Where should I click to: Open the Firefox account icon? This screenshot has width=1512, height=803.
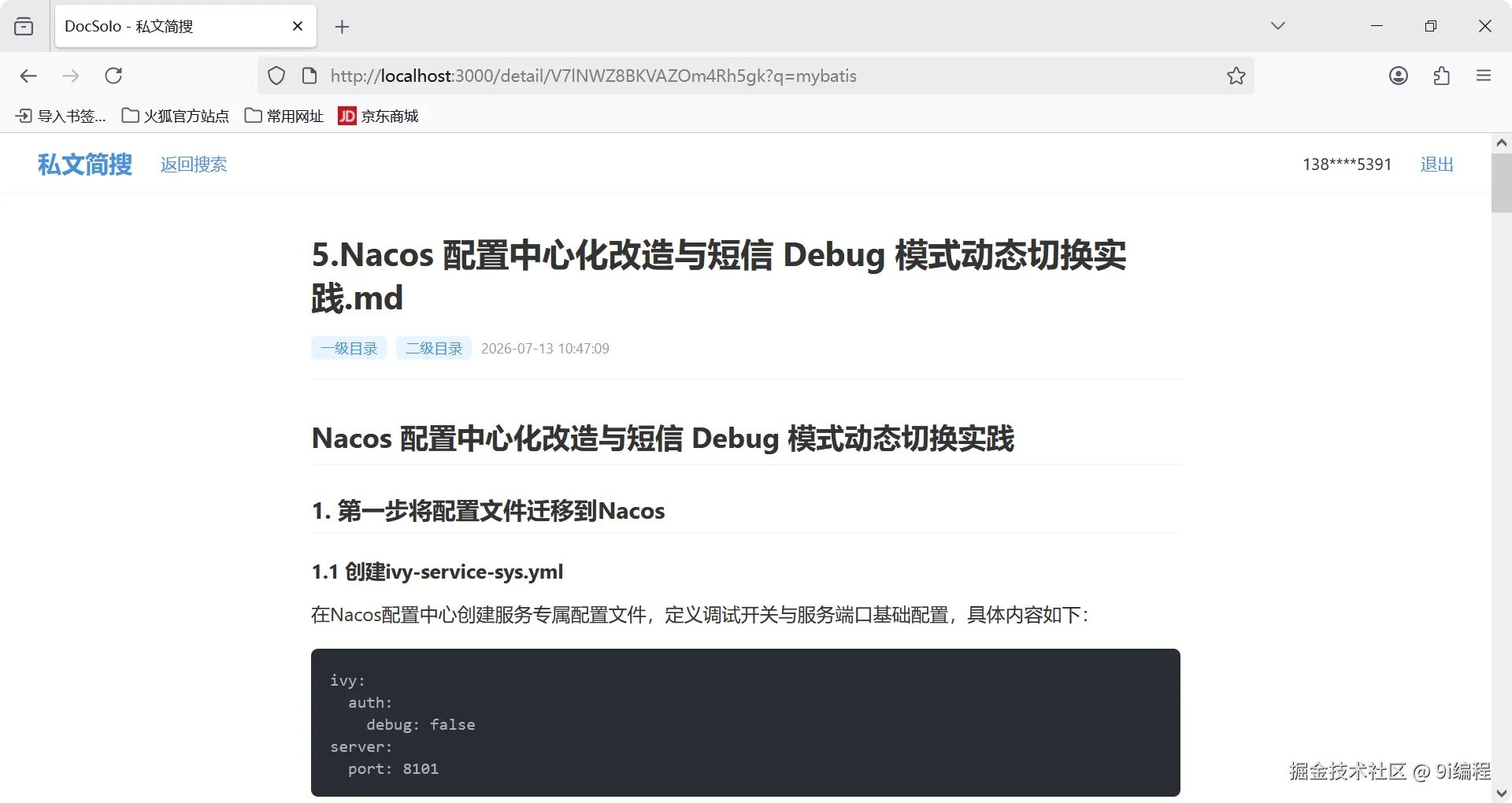pos(1399,76)
